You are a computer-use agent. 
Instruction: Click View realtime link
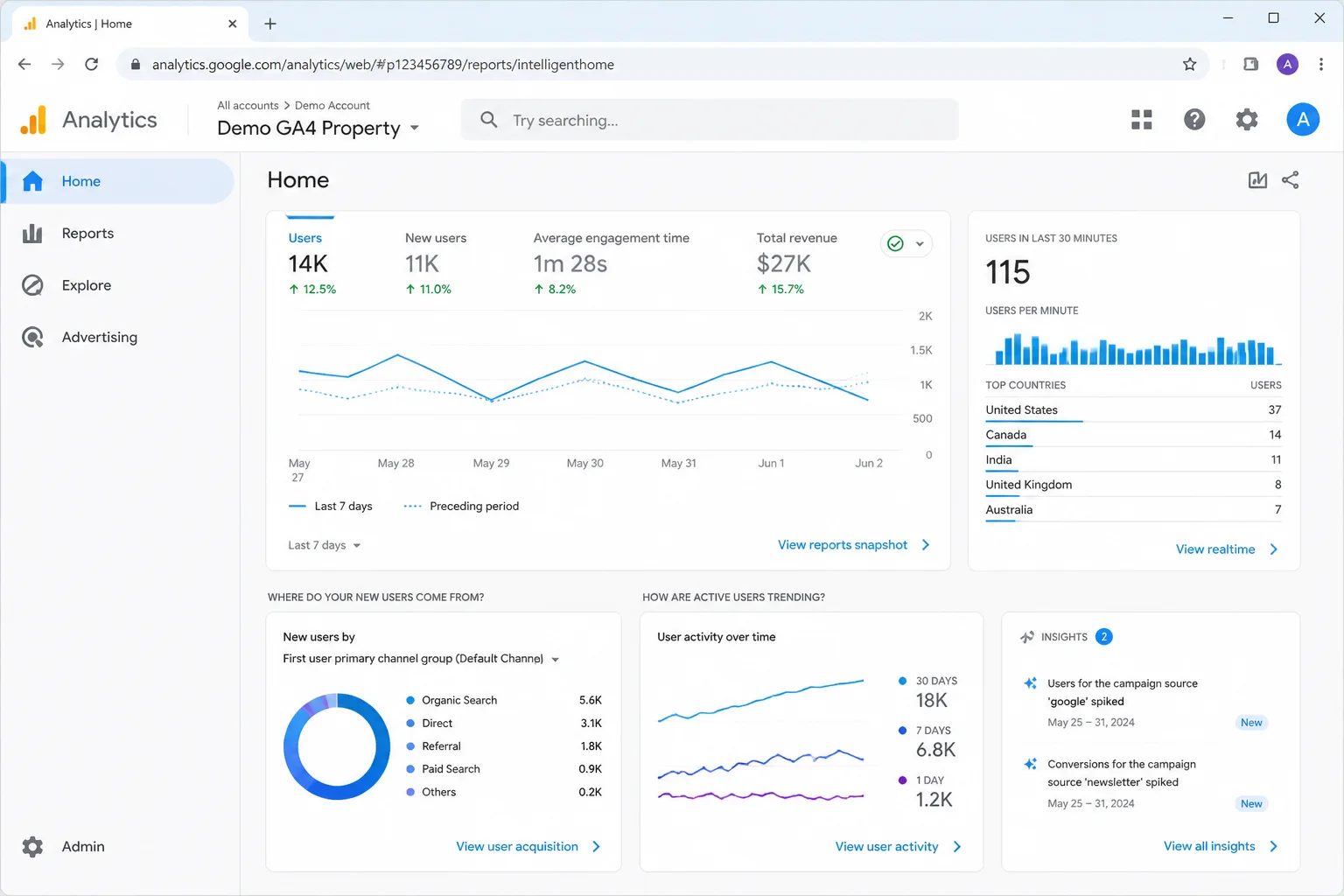click(1227, 549)
